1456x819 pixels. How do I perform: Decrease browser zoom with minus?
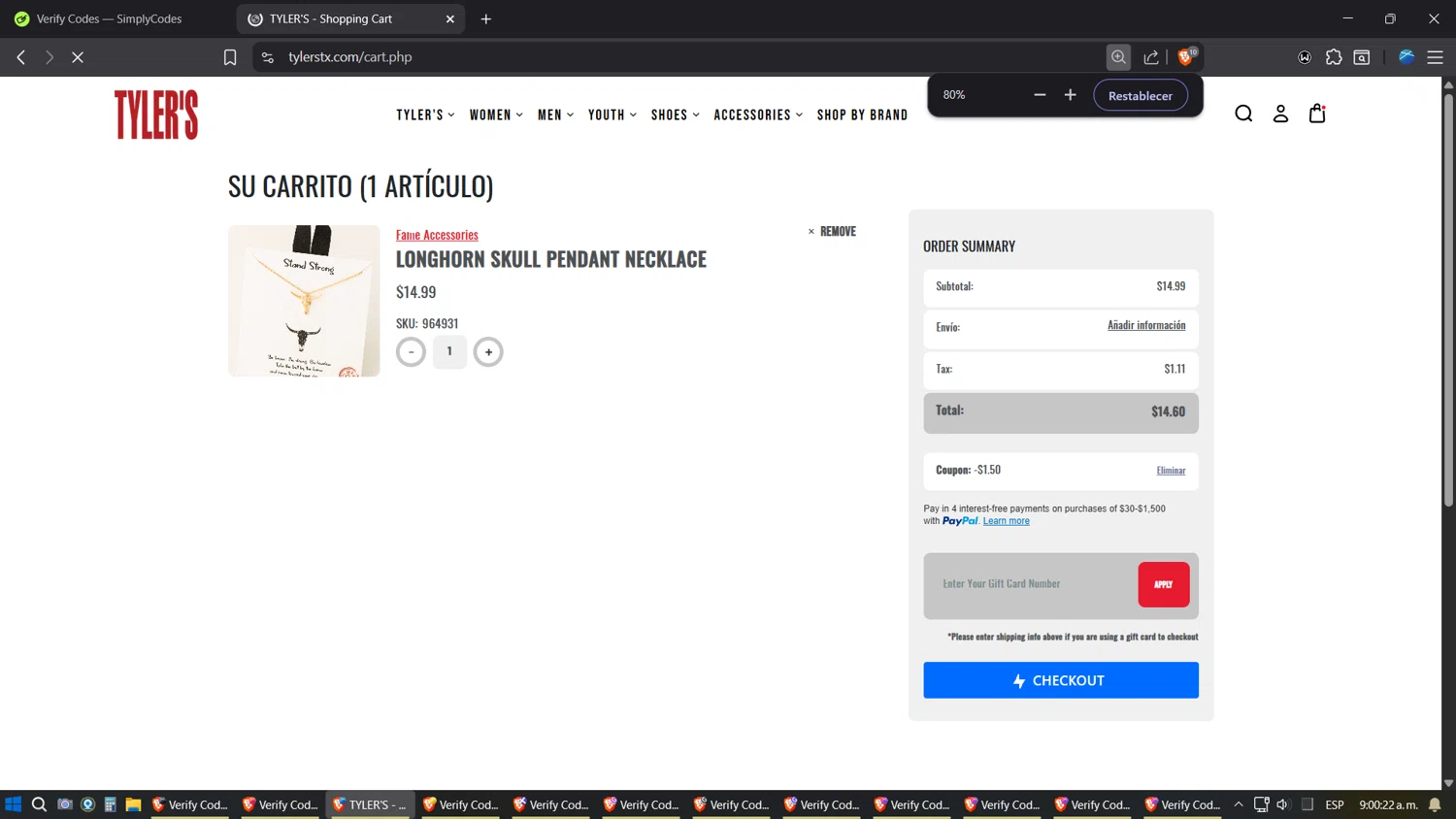pyautogui.click(x=1040, y=95)
